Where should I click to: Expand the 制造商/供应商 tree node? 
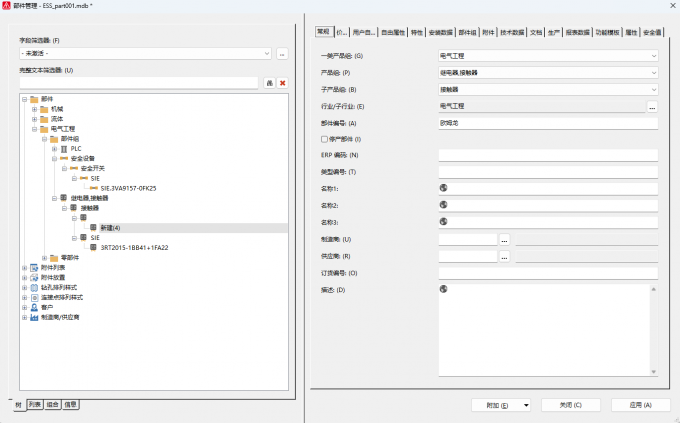25,318
